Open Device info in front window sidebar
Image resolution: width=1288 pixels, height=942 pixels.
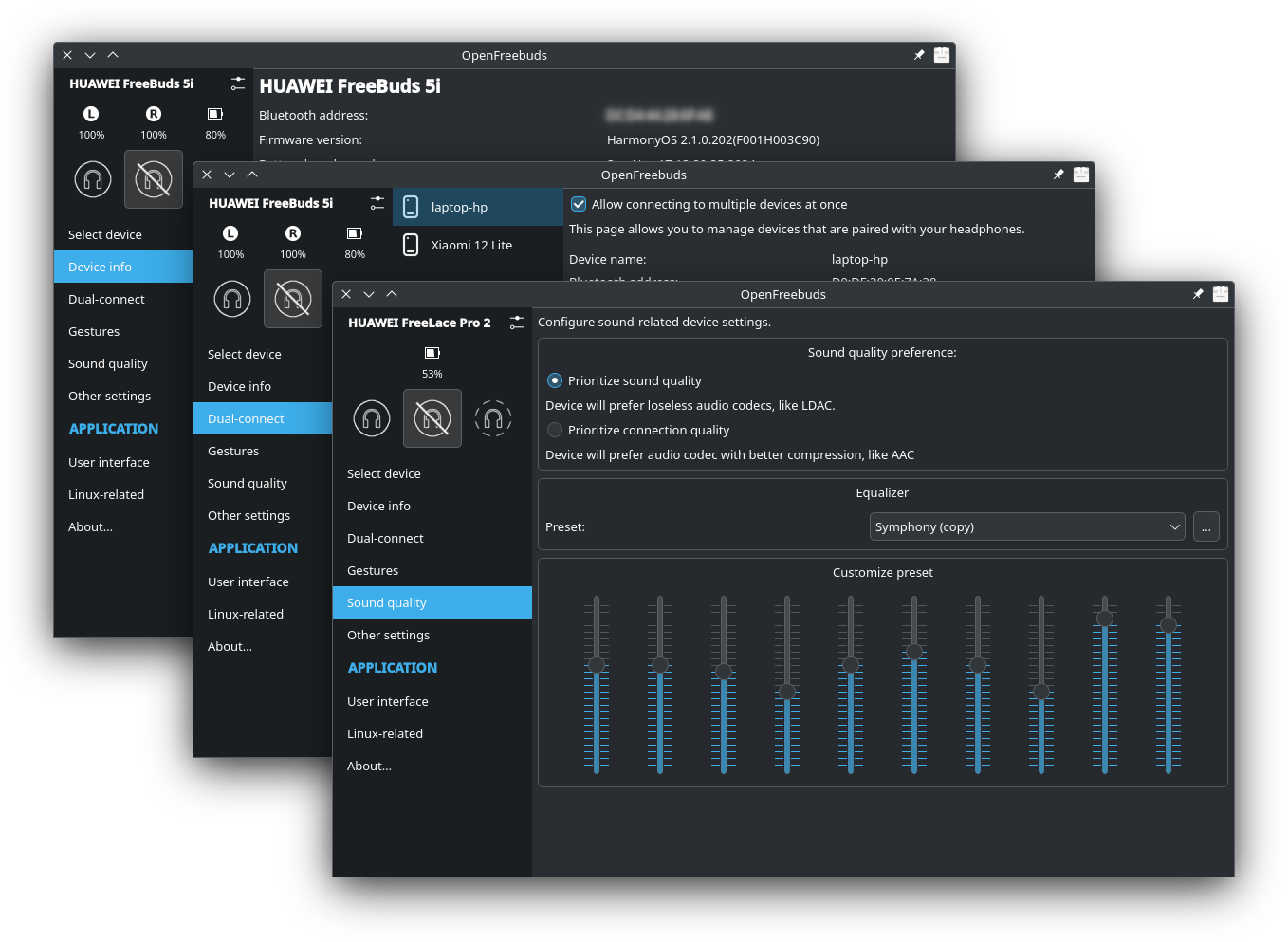tap(432, 506)
